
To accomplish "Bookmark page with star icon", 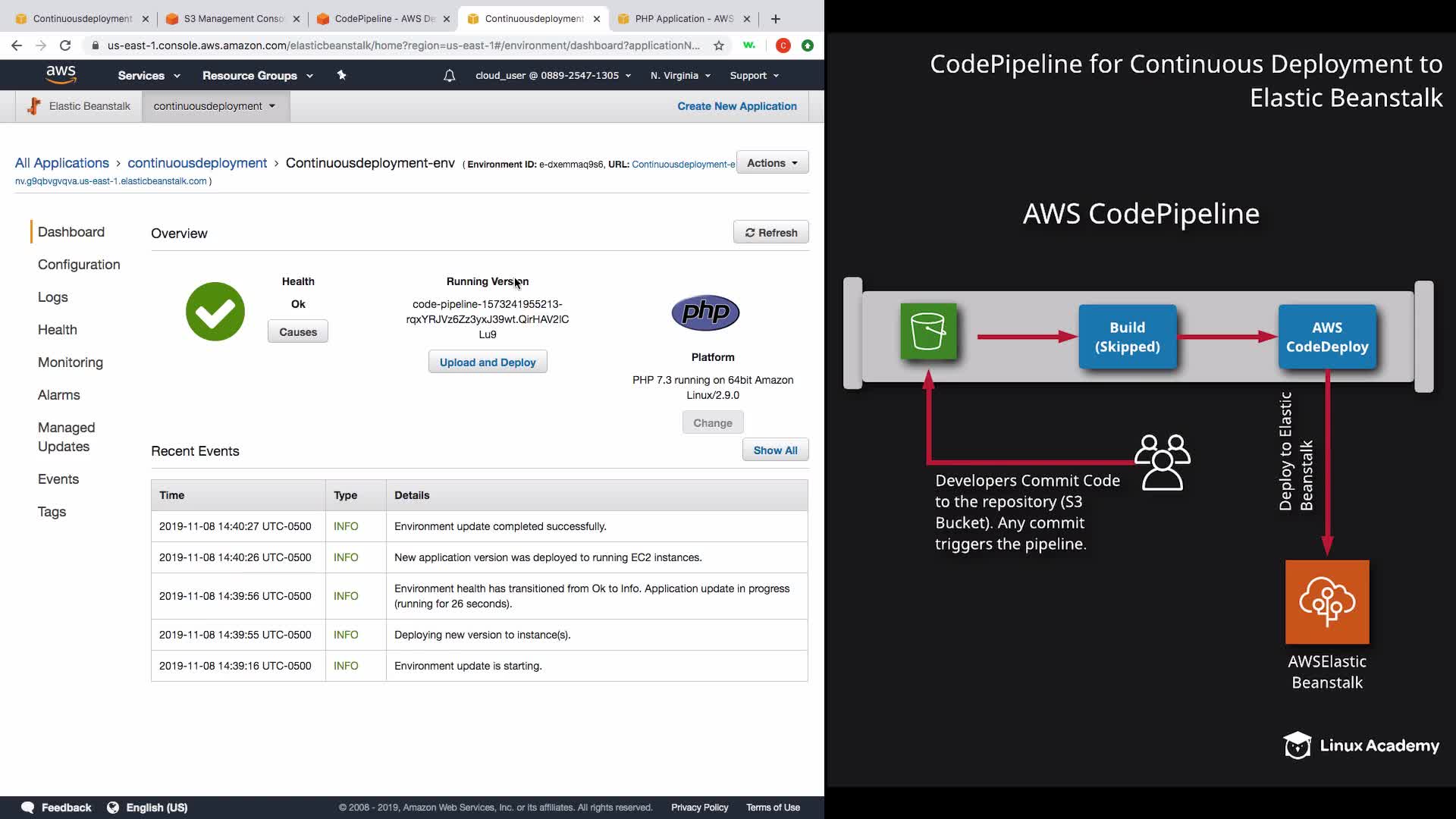I will click(x=719, y=45).
